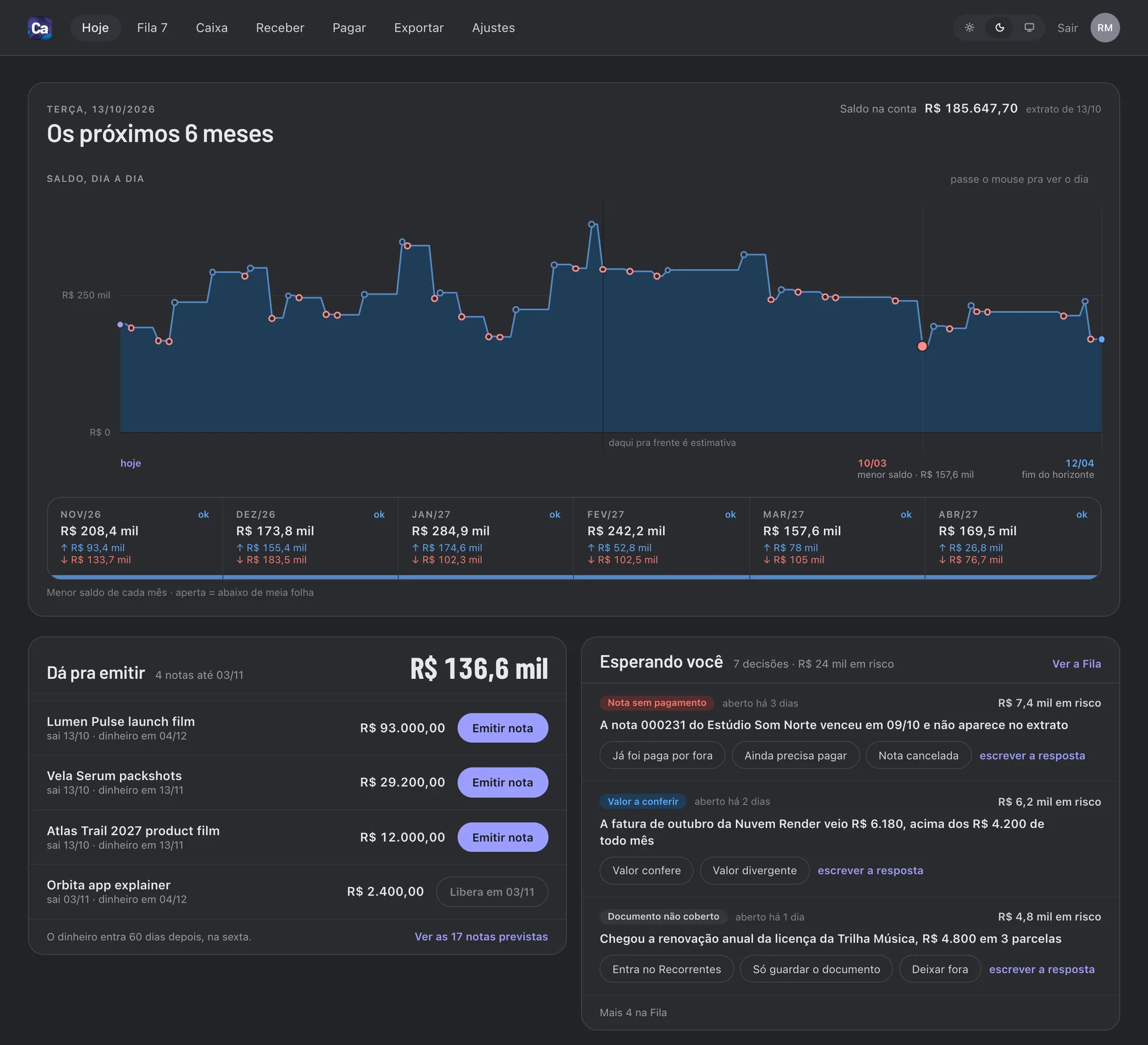This screenshot has width=1148, height=1045.
Task: Open the Hoje tab
Action: tap(95, 28)
